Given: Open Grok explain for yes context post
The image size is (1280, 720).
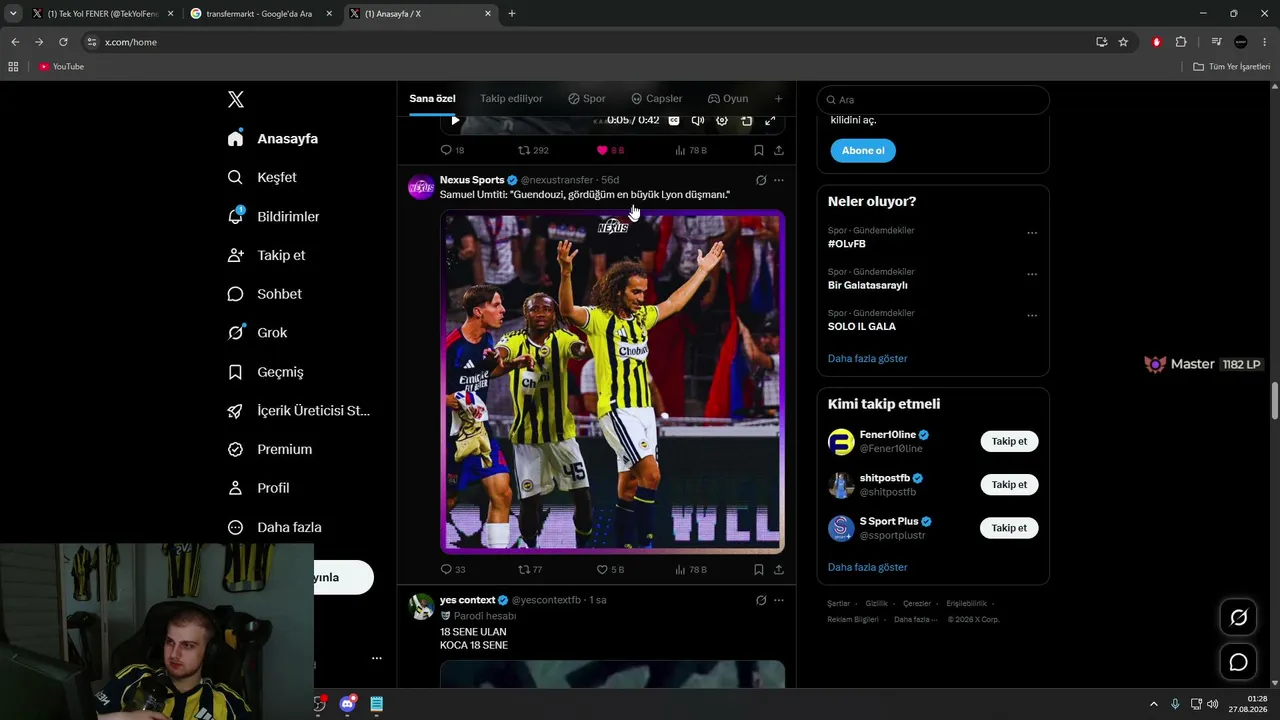Looking at the screenshot, I should [x=761, y=600].
